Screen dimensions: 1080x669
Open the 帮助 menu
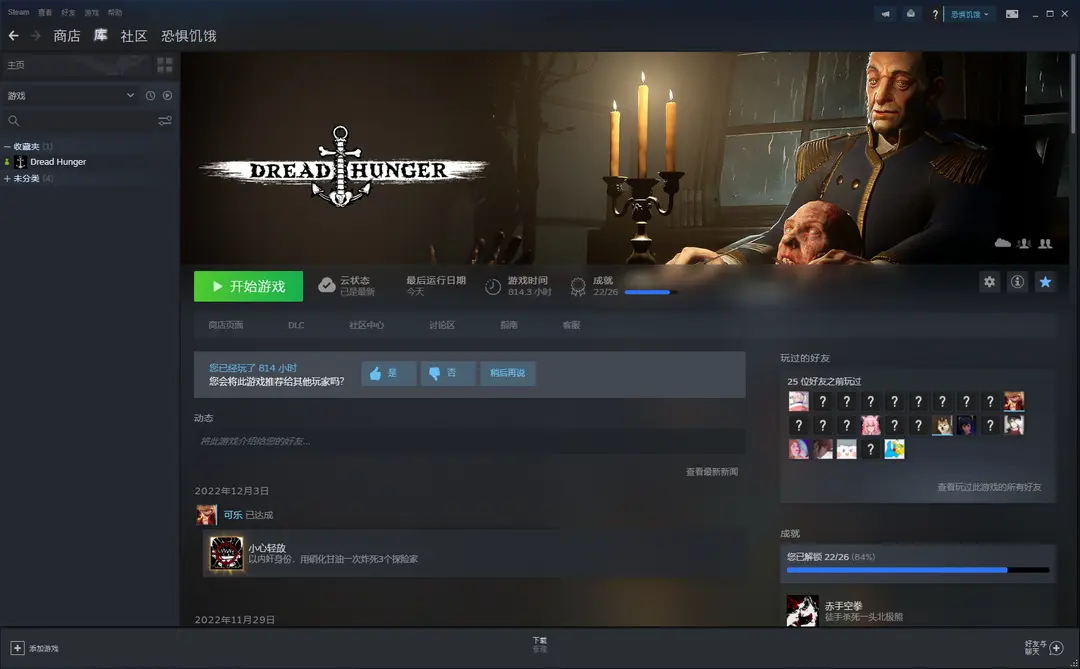click(x=115, y=12)
